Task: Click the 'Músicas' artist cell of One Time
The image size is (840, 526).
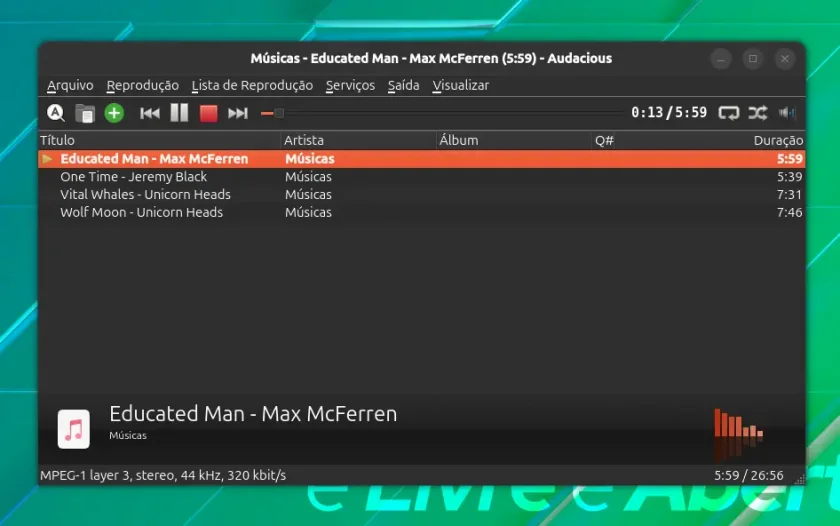Action: pos(308,177)
